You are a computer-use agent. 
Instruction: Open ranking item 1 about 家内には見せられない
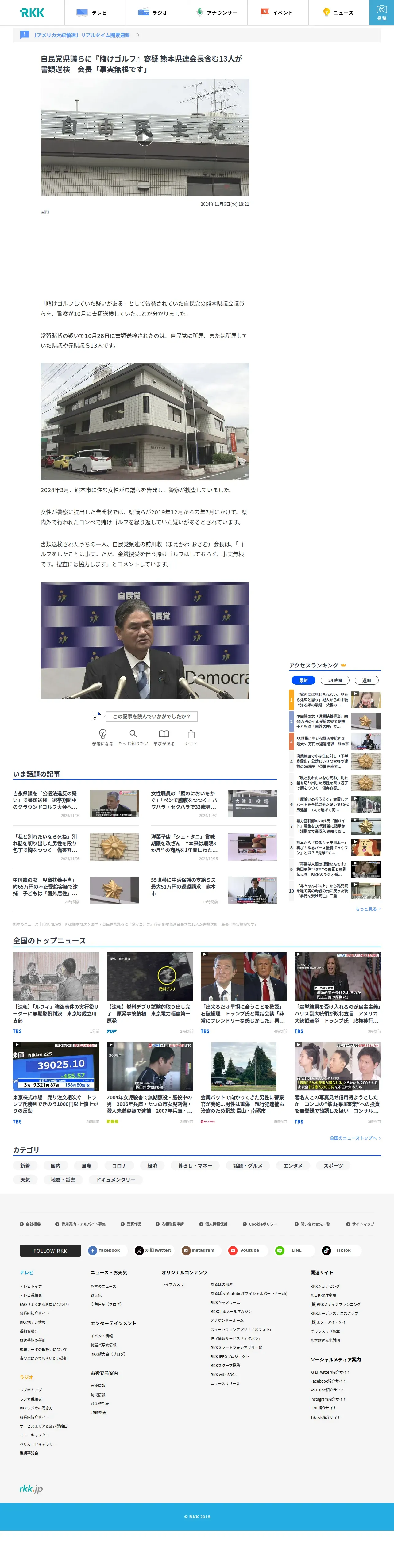tap(335, 700)
